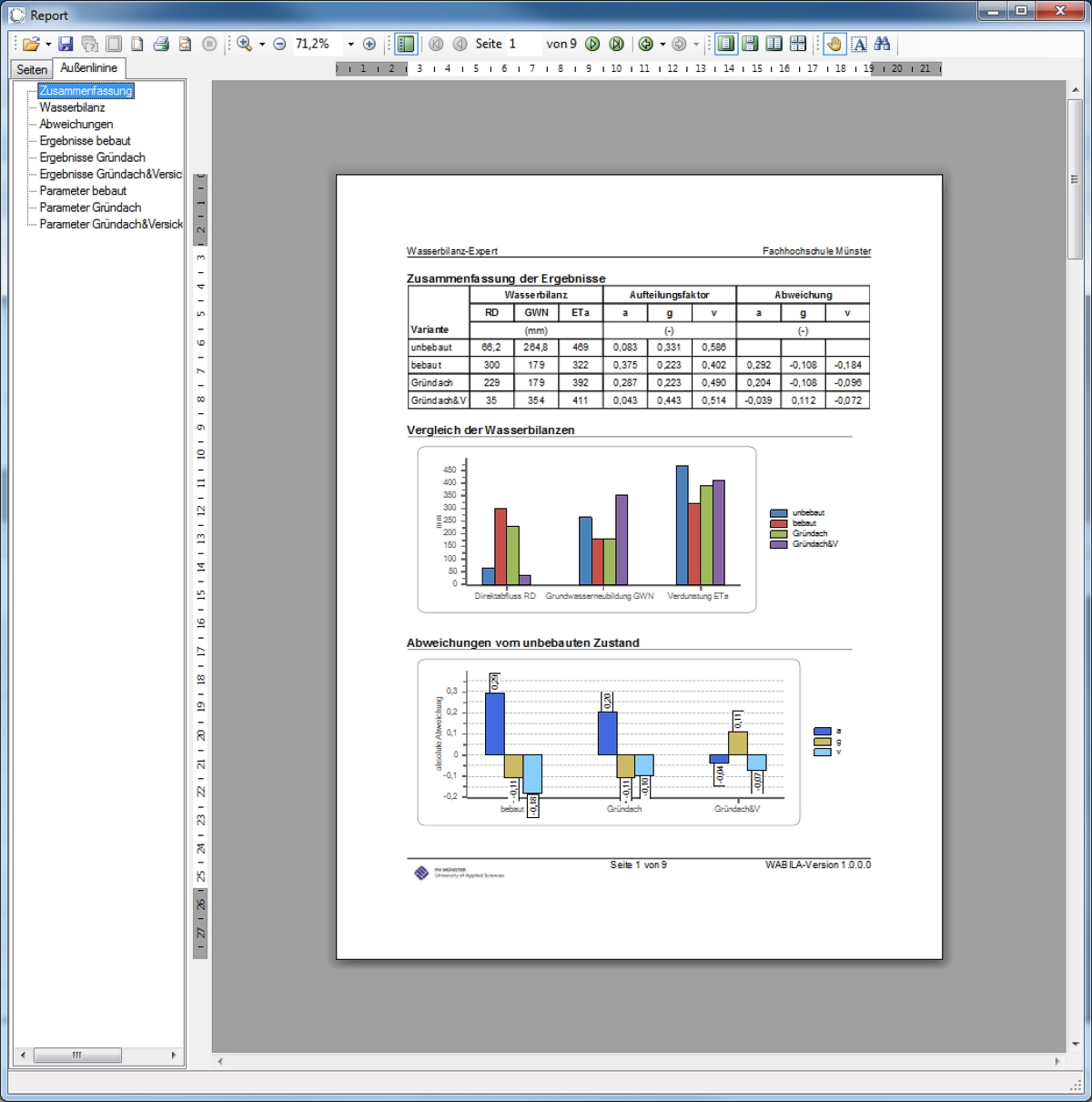This screenshot has width=1092, height=1102.
Task: Select the Außenlinine tab
Action: (x=88, y=68)
